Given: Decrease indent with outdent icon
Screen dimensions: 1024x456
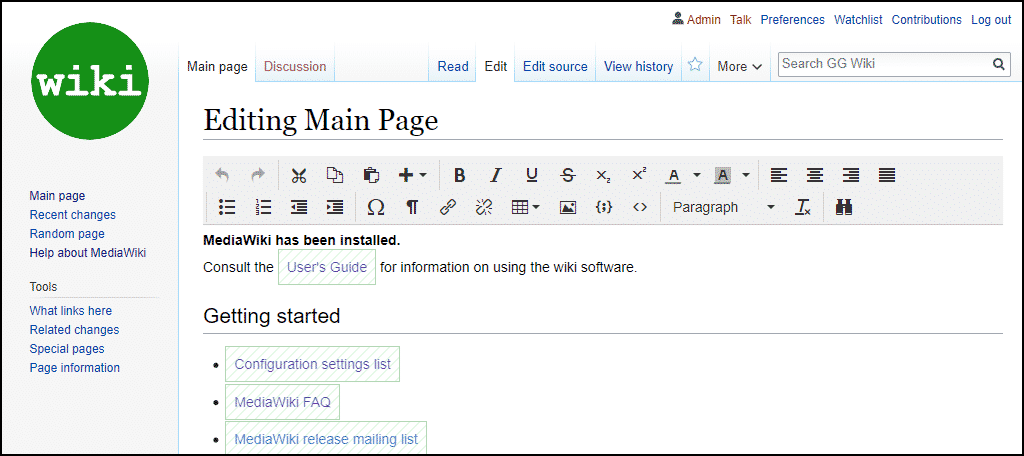Looking at the screenshot, I should pyautogui.click(x=299, y=207).
